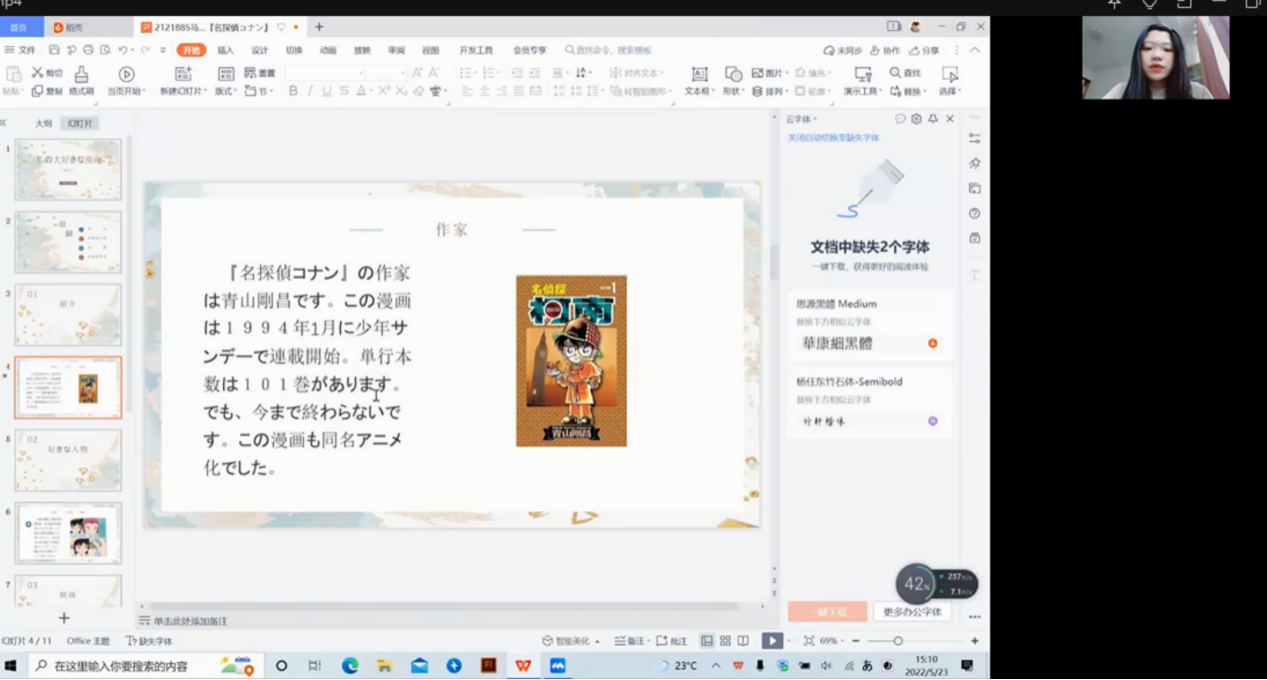Toggle Normal view in status bar
This screenshot has width=1267, height=680.
coord(707,641)
